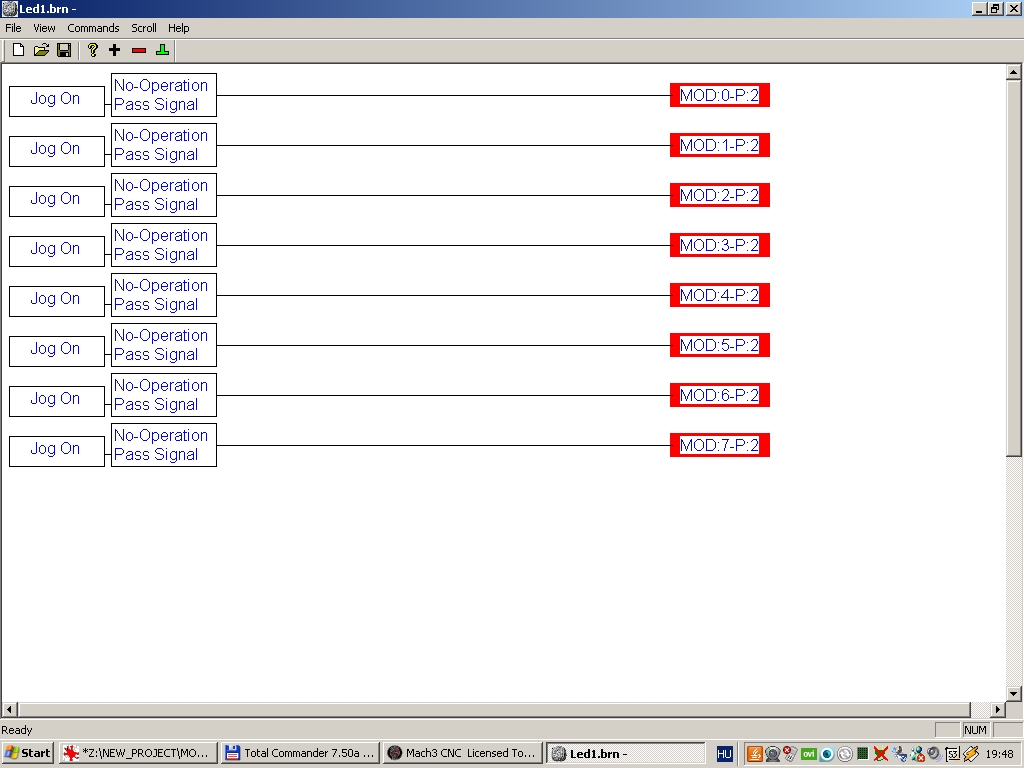
Task: Click the Ready status bar text
Action: (x=17, y=730)
